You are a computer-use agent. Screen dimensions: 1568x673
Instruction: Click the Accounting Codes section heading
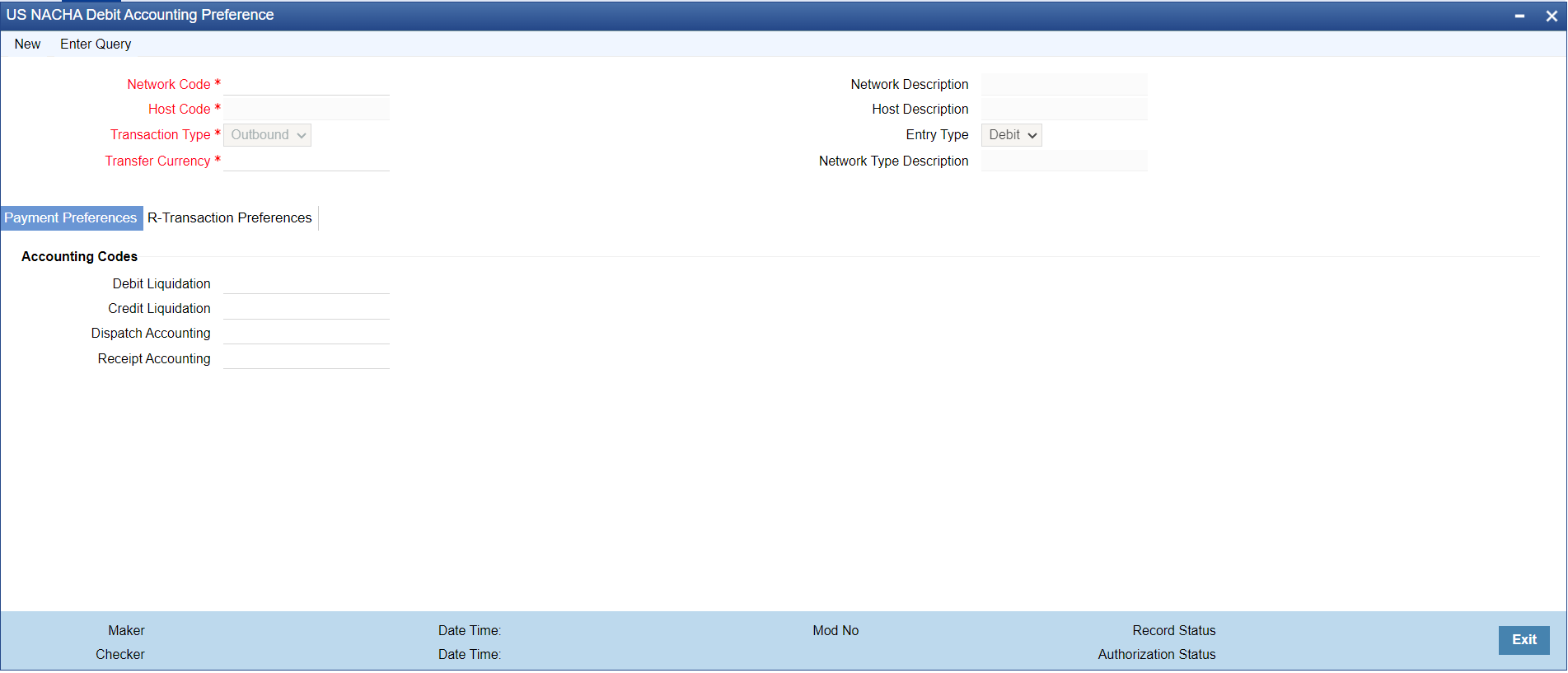tap(79, 256)
